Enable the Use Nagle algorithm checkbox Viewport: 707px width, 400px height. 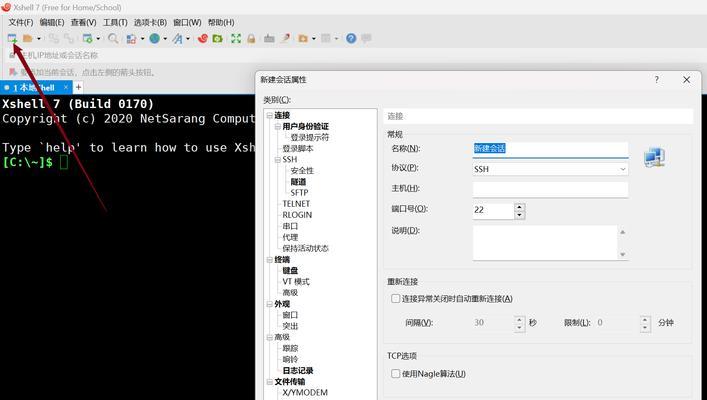point(395,373)
